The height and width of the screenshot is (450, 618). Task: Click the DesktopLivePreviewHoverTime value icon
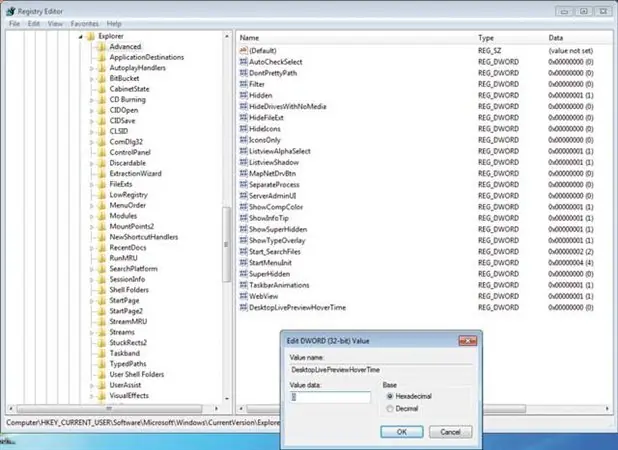point(244,307)
